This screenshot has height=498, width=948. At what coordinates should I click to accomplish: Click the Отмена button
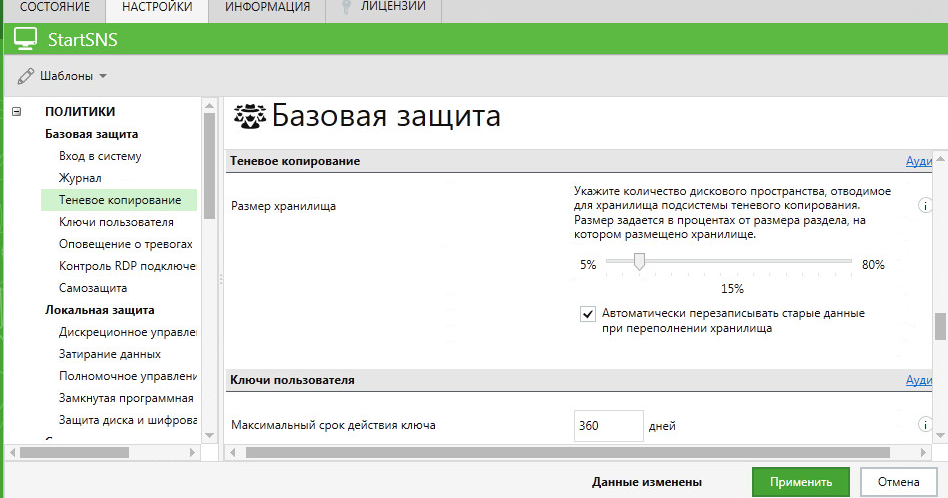[x=898, y=482]
